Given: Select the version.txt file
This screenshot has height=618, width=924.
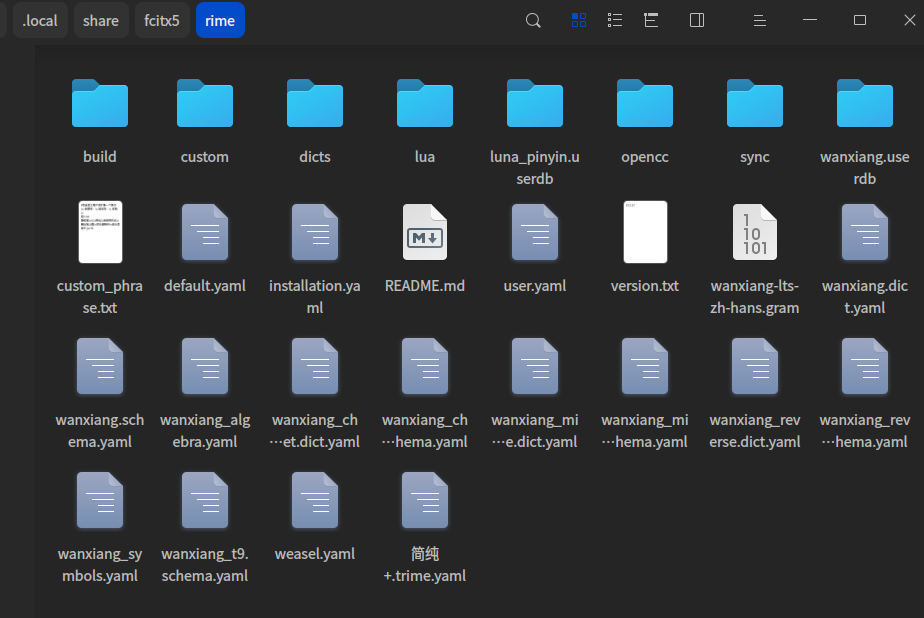Looking at the screenshot, I should [x=645, y=233].
